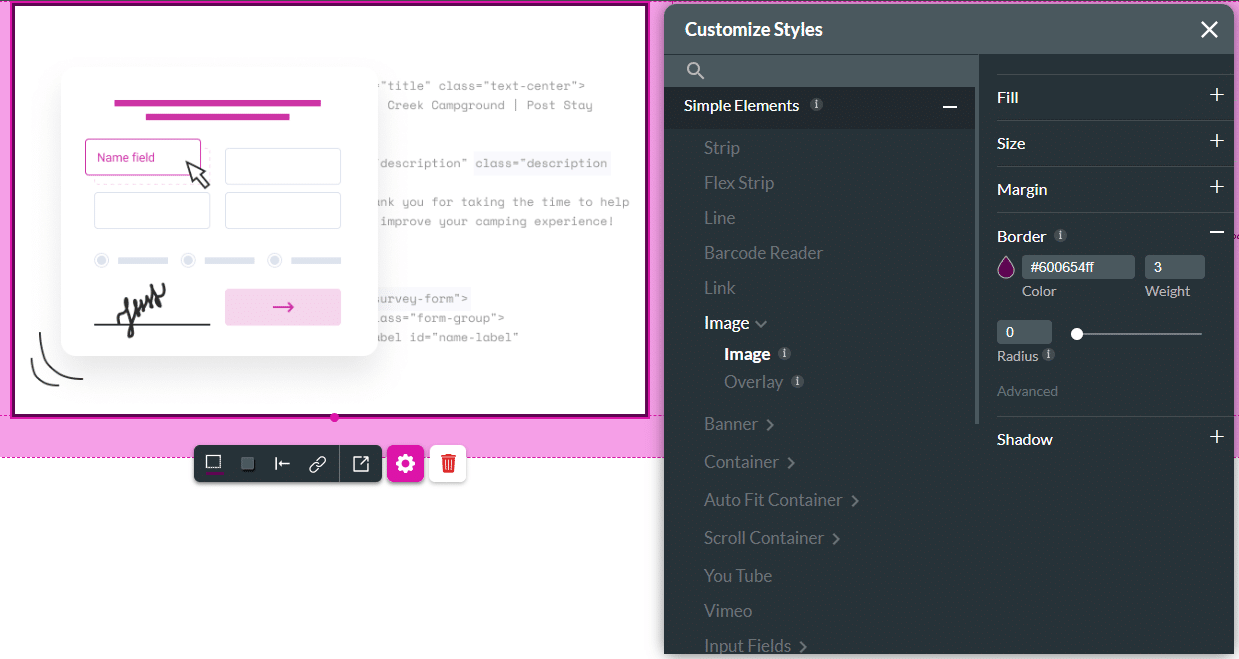
Task: Click the Advanced link under Radius
Action: pyautogui.click(x=1027, y=391)
